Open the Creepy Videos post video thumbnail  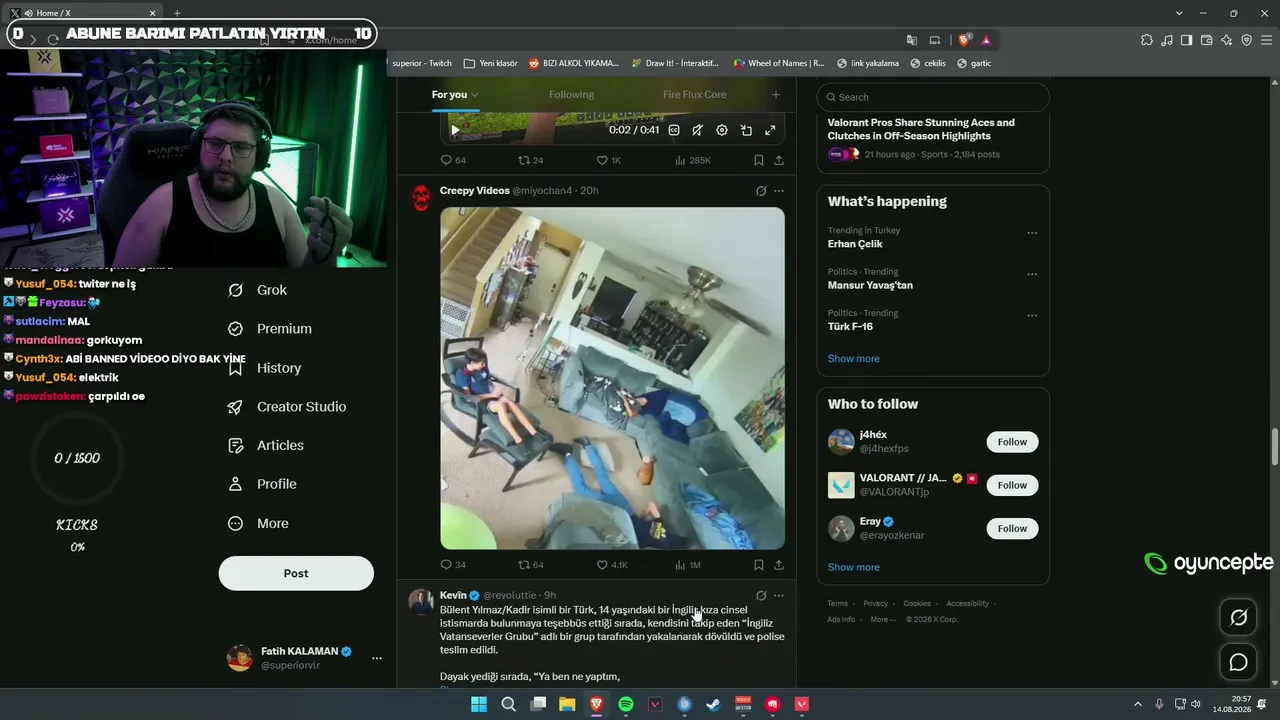[612, 378]
